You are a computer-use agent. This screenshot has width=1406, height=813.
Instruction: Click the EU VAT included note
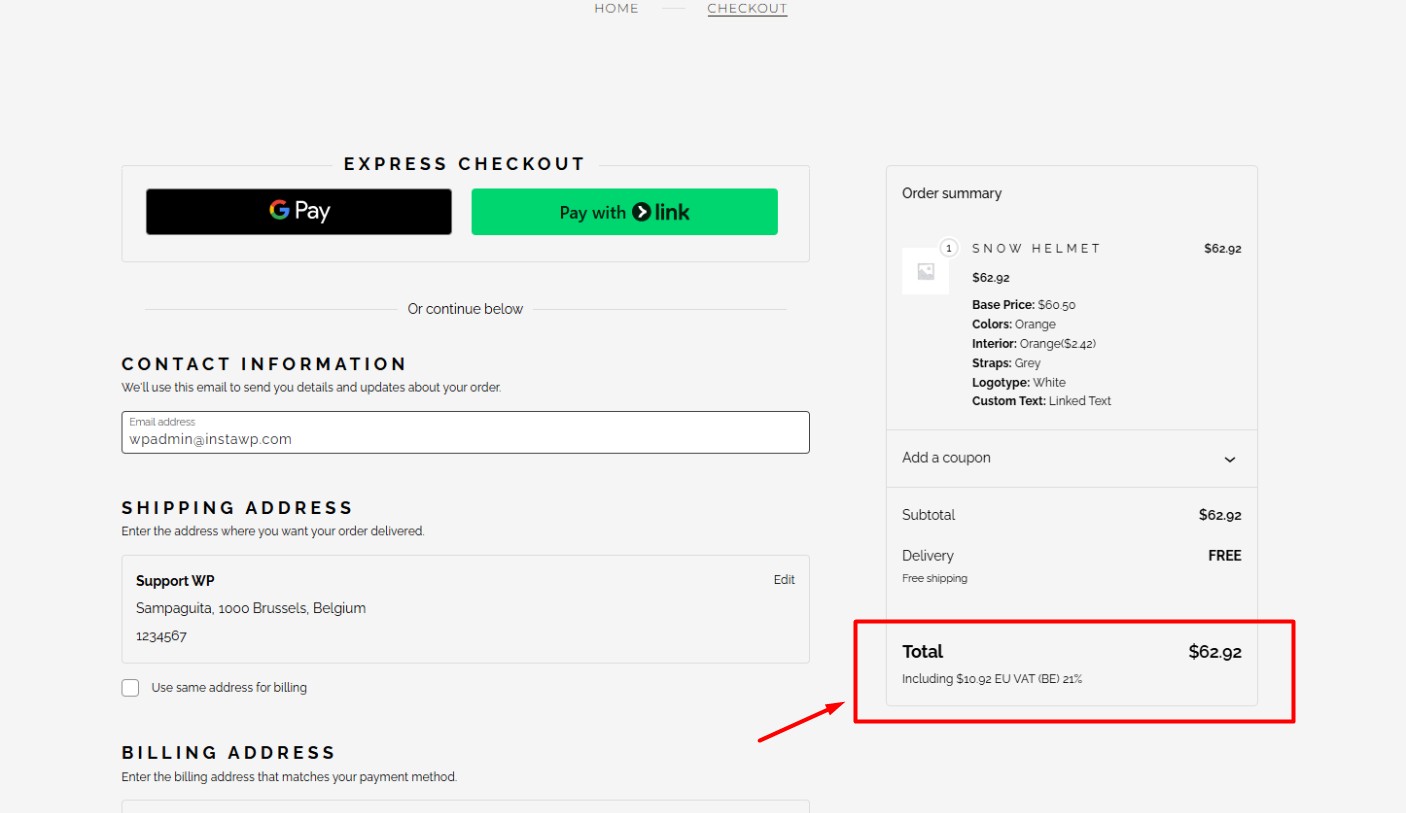pos(992,679)
